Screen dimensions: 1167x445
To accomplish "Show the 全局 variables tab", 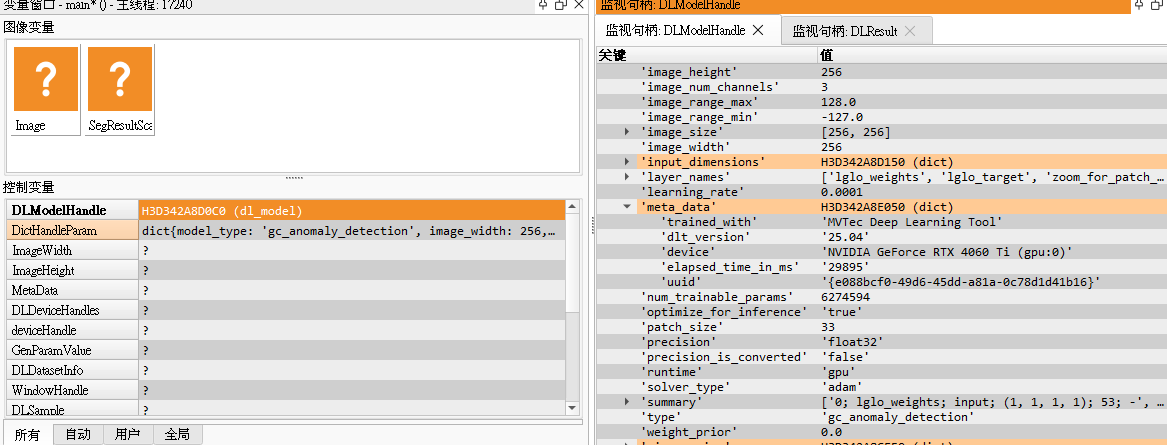I will coord(177,434).
